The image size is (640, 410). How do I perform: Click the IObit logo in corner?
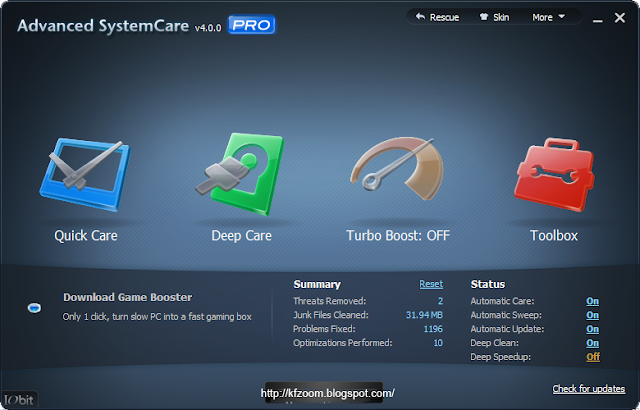tap(19, 400)
